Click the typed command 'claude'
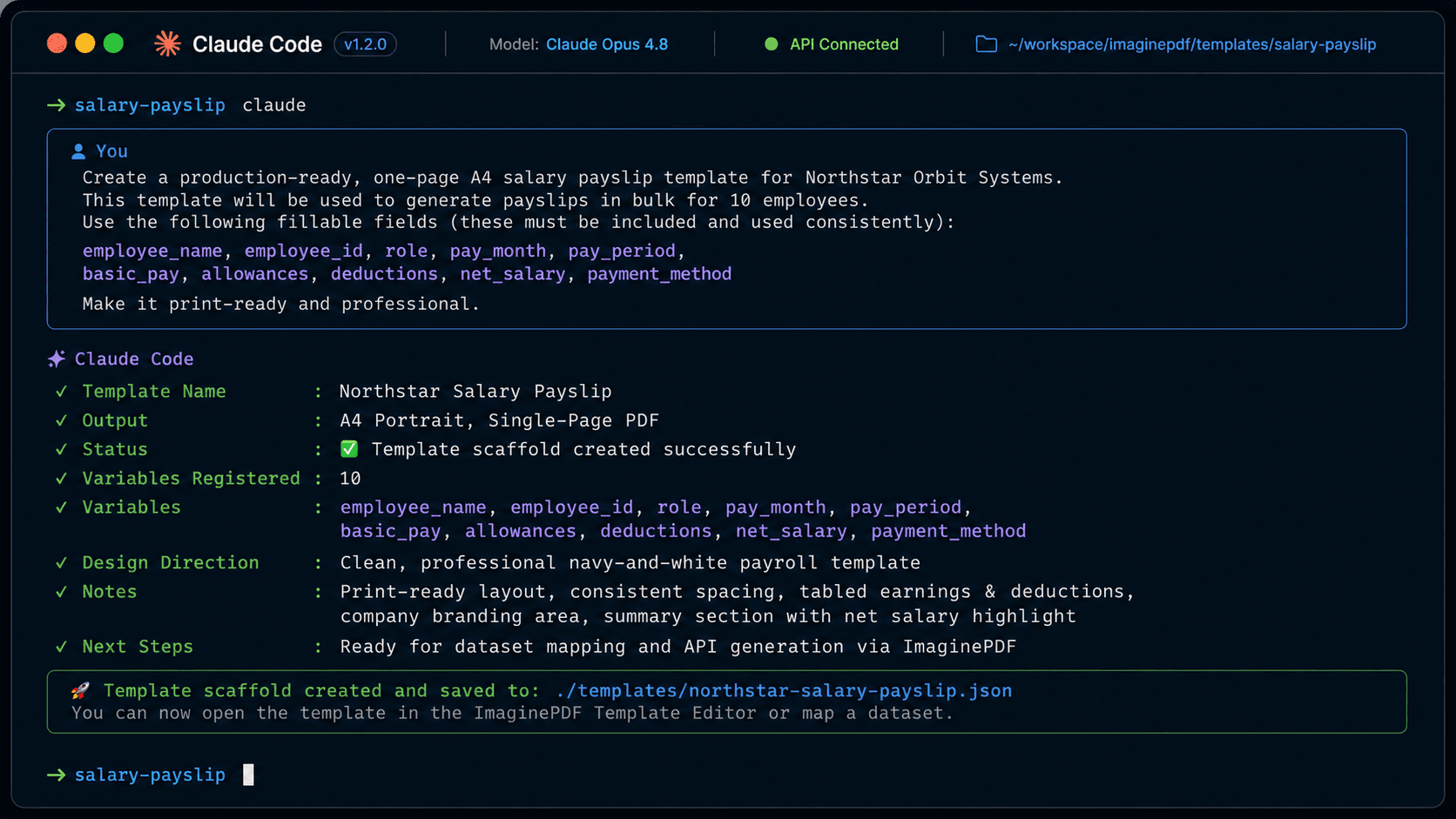Image resolution: width=1456 pixels, height=819 pixels. tap(274, 105)
